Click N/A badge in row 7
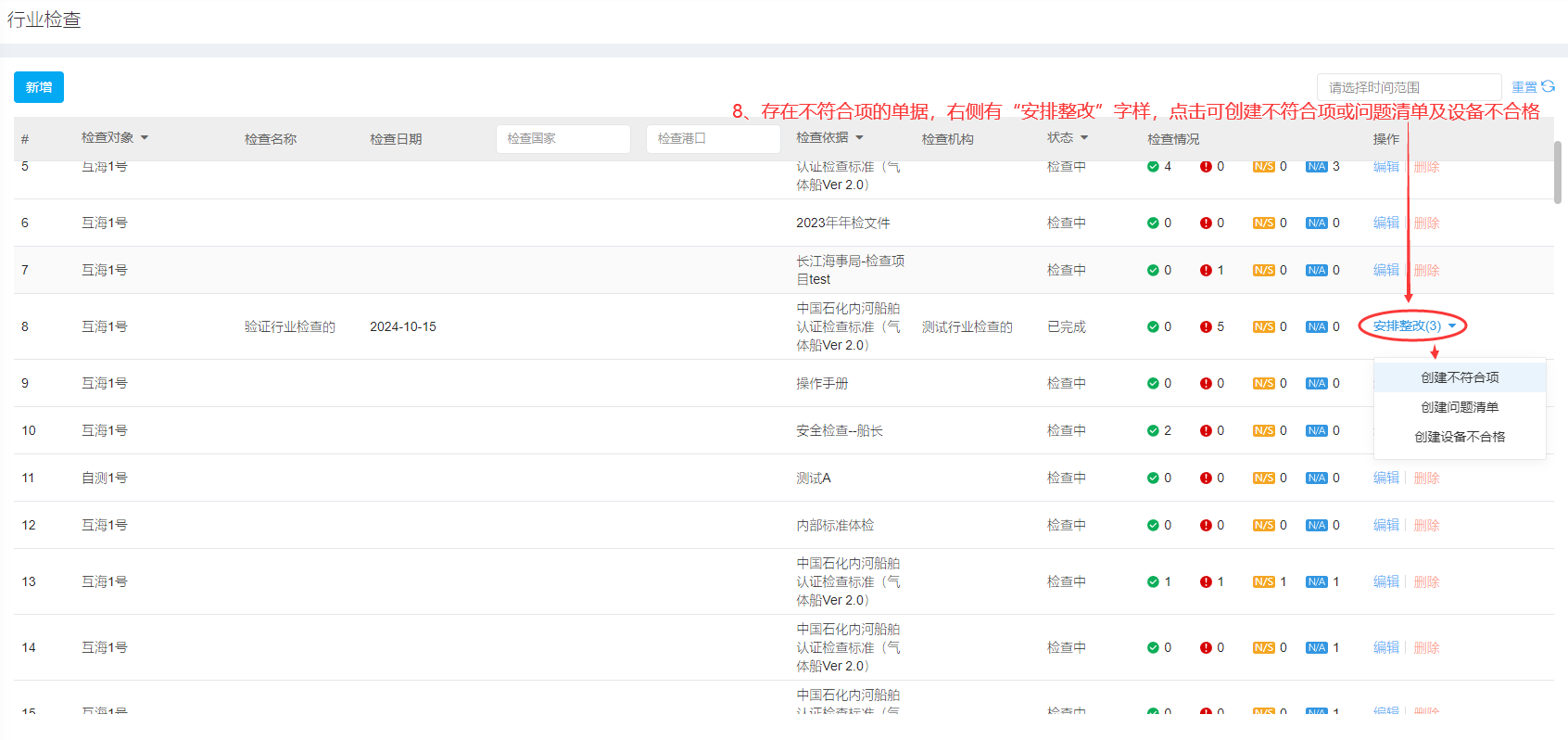 point(1317,270)
